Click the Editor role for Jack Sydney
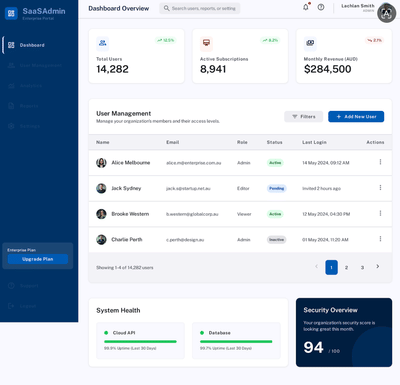Image resolution: width=400 pixels, height=385 pixels. pos(243,189)
